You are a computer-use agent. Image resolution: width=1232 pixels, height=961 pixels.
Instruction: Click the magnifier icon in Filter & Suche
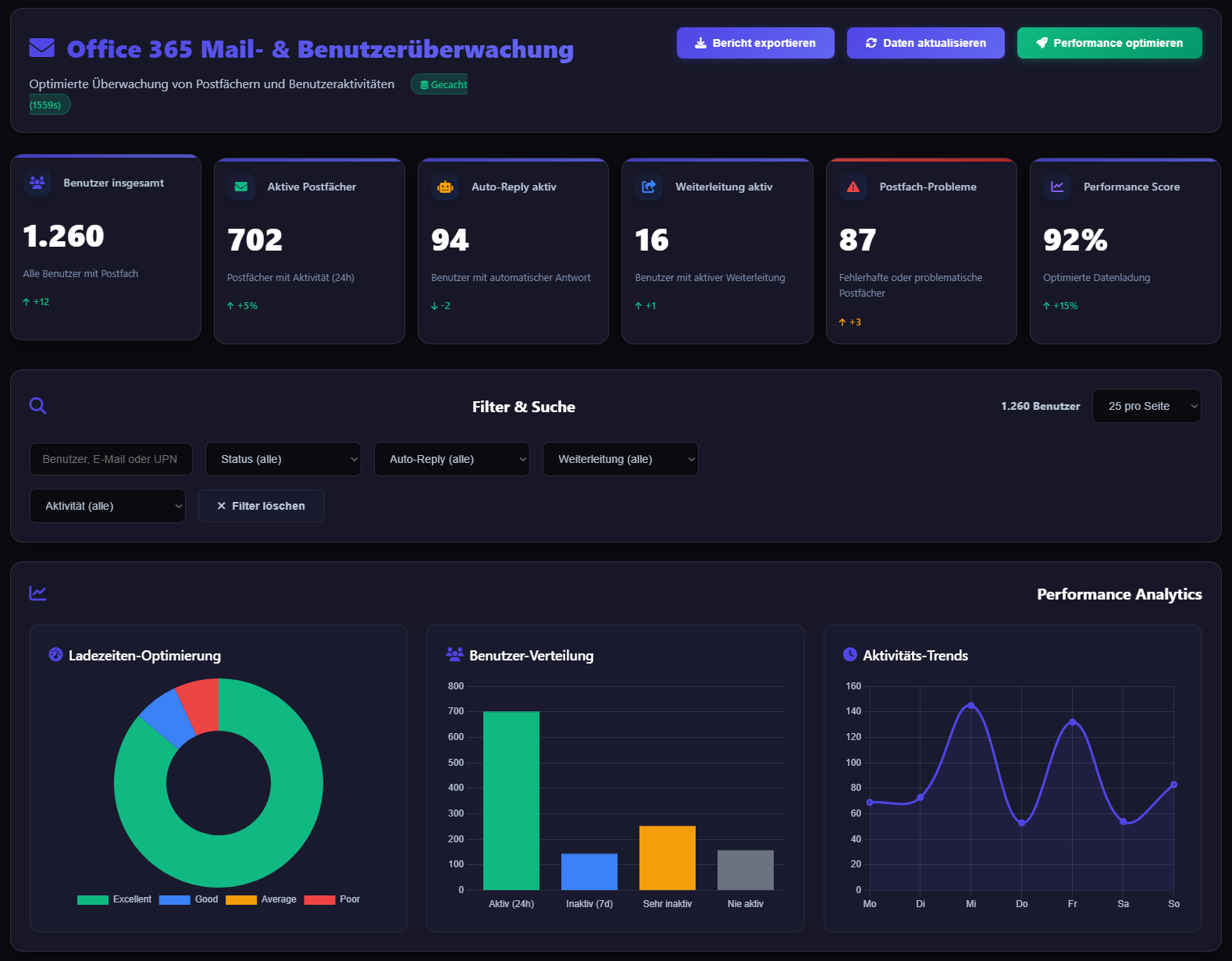tap(37, 405)
